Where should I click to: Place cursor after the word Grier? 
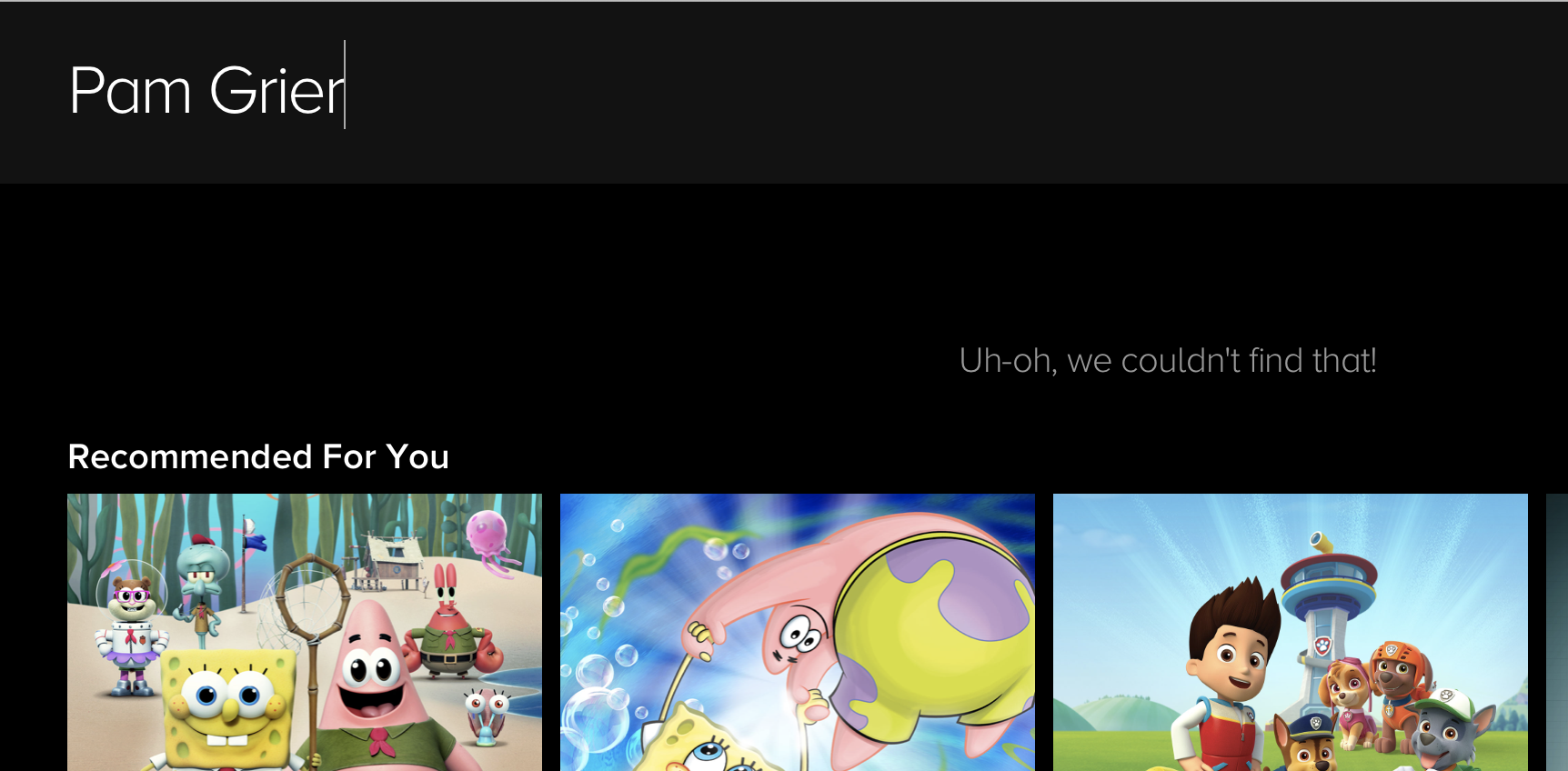[346, 92]
